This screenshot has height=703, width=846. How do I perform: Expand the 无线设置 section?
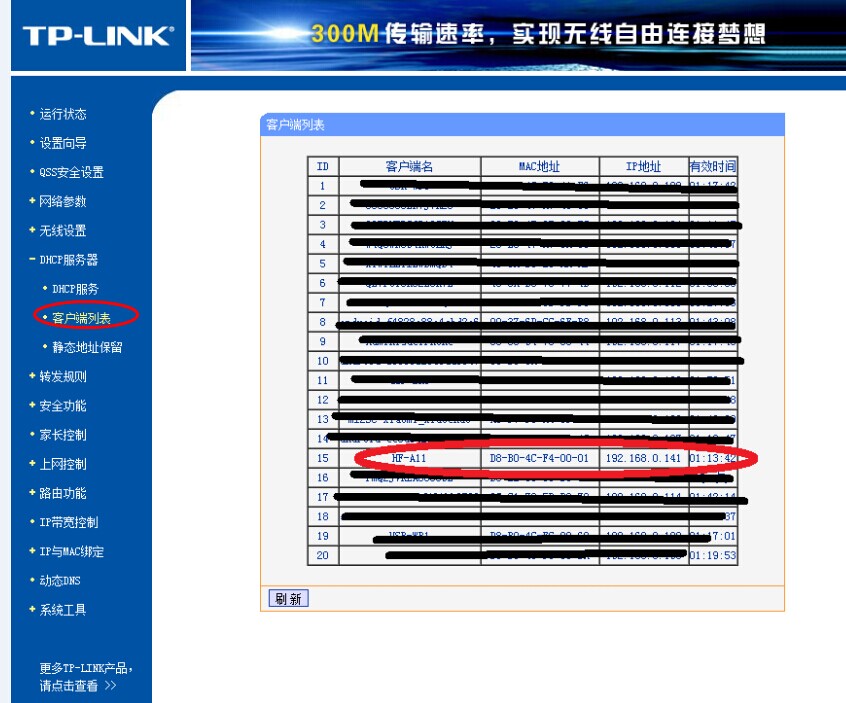pyautogui.click(x=63, y=230)
